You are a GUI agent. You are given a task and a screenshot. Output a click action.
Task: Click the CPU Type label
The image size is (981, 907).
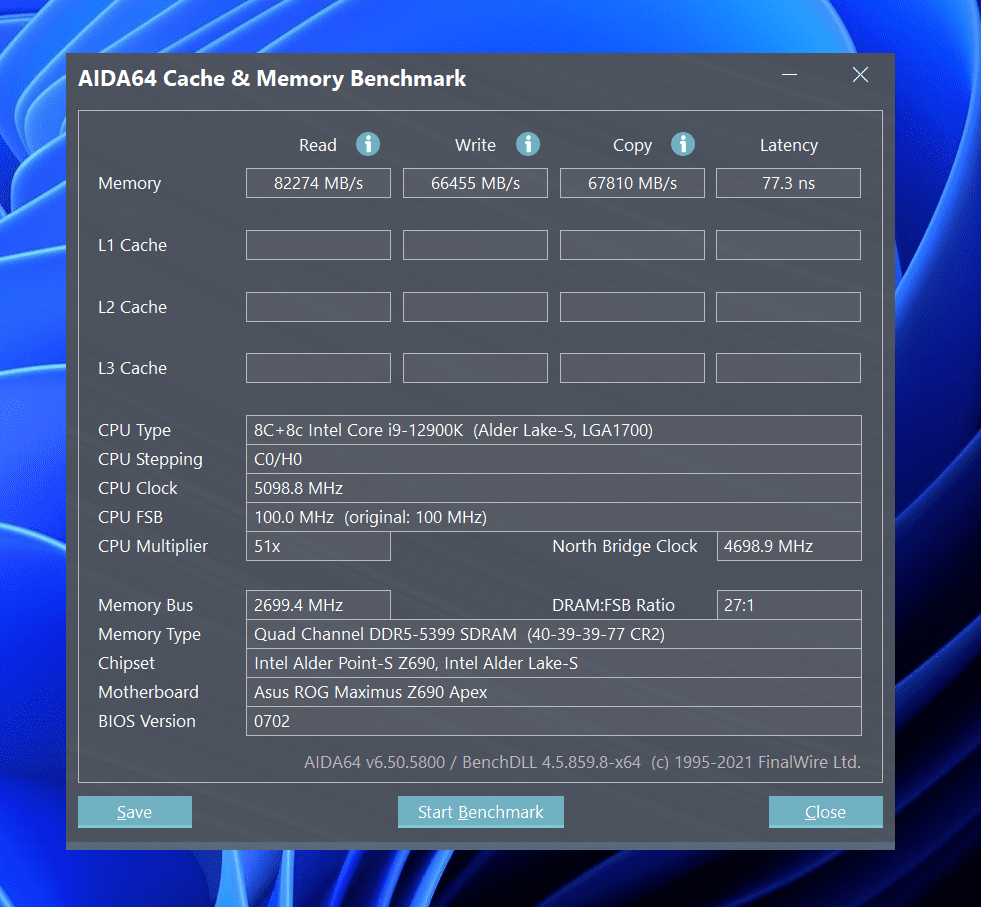click(135, 430)
